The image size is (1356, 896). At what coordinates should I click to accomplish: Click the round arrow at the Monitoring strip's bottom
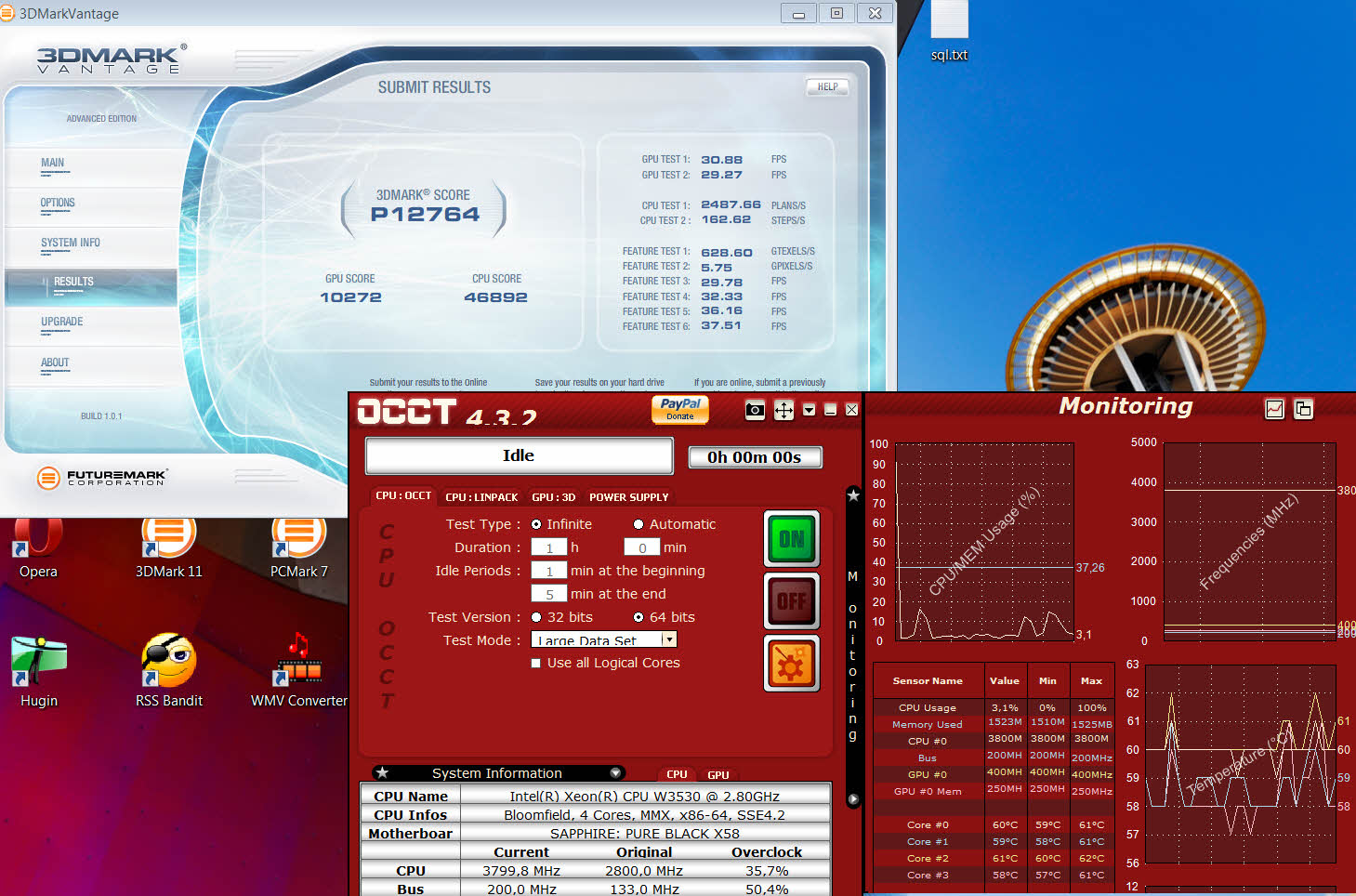click(853, 799)
